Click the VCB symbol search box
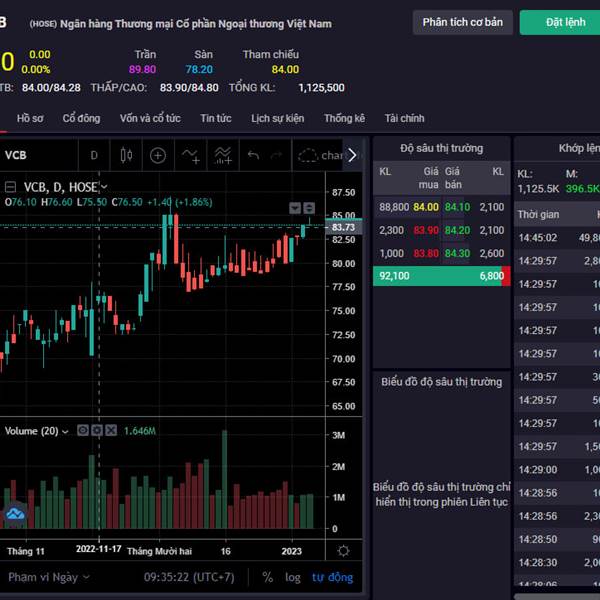Viewport: 600px width, 600px height. point(38,155)
